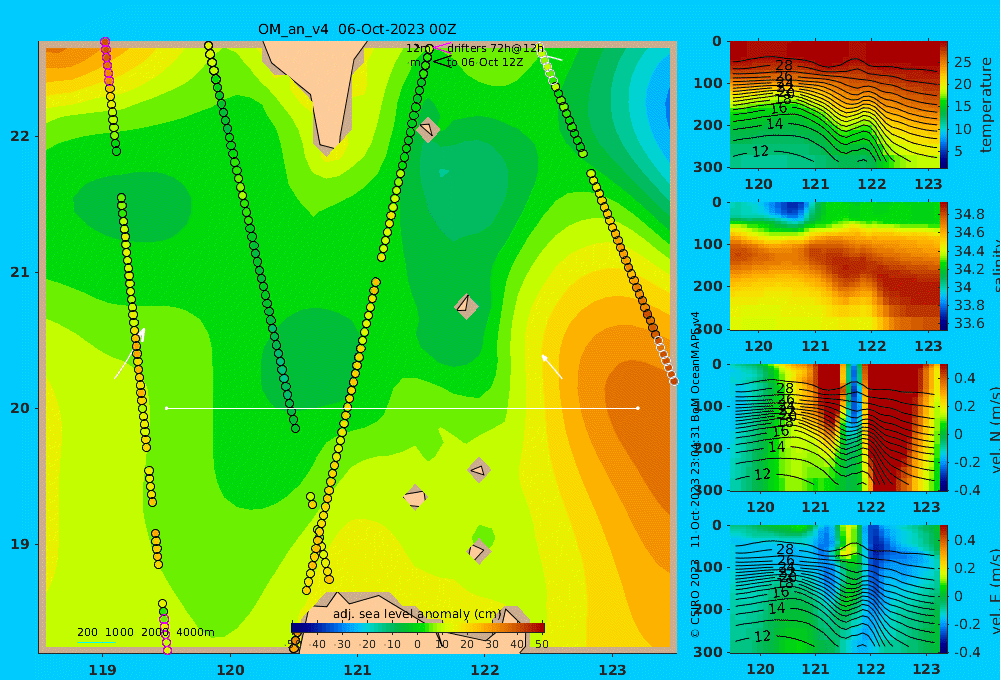Select the temperature colorbar
Image resolution: width=1000 pixels, height=680 pixels.
944,105
